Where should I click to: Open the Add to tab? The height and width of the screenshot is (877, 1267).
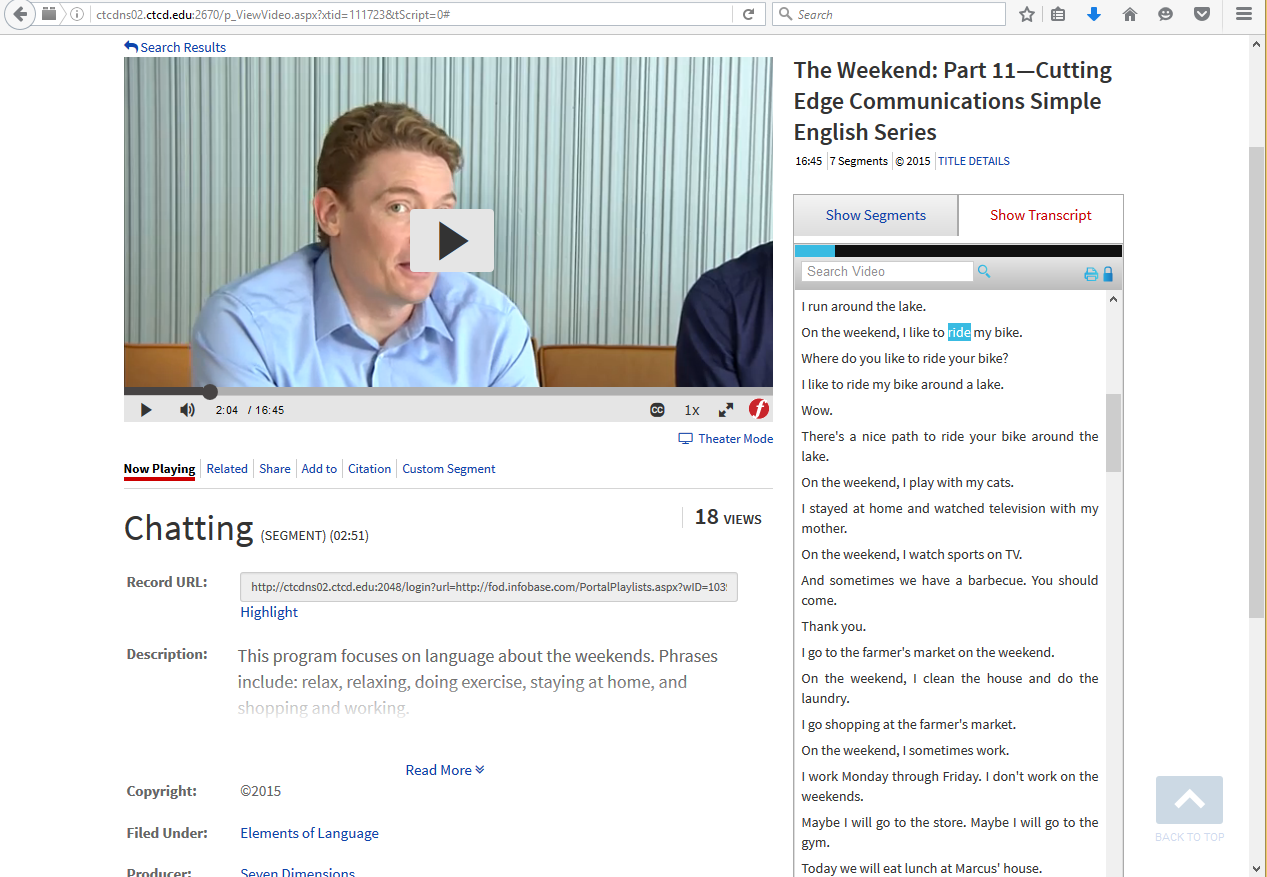click(x=319, y=469)
